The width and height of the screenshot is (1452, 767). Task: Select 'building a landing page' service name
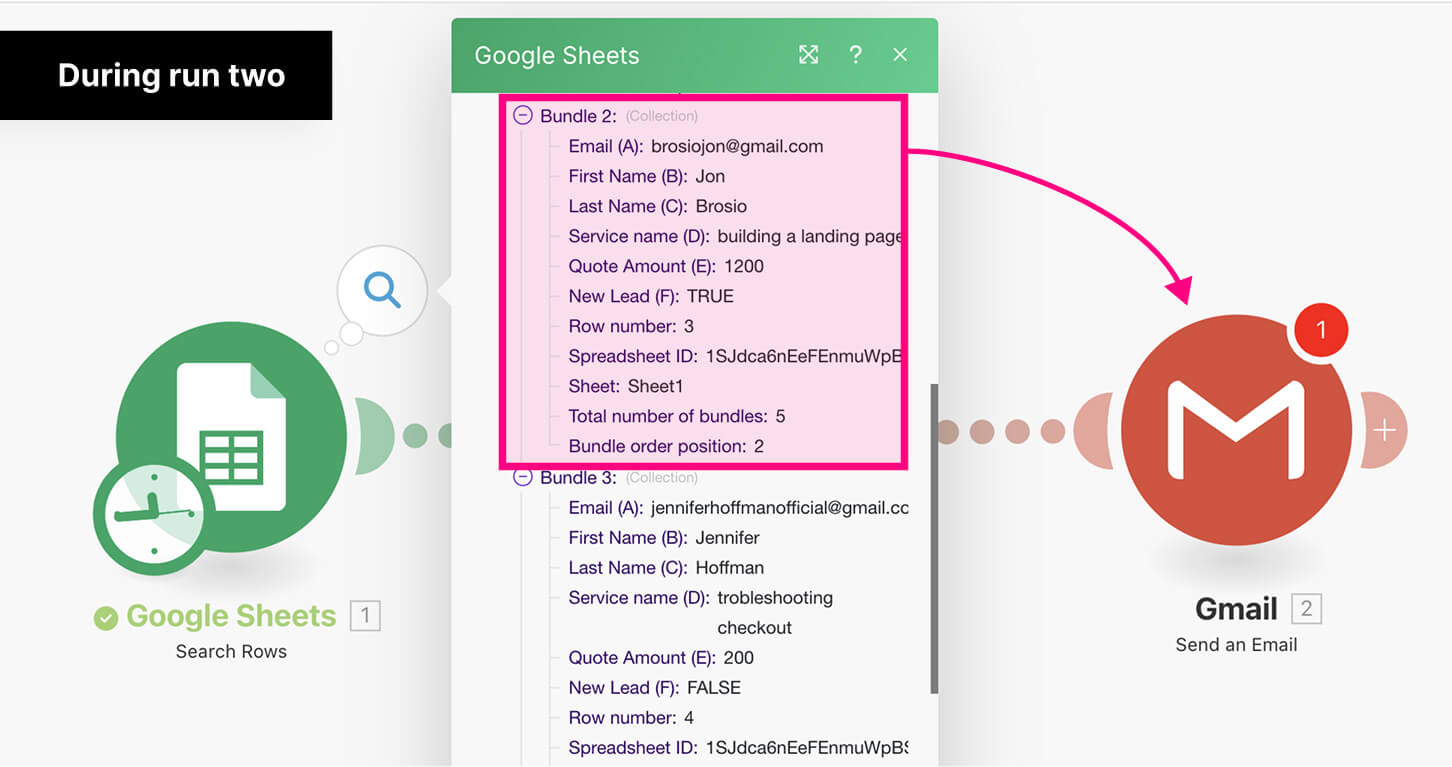point(809,236)
